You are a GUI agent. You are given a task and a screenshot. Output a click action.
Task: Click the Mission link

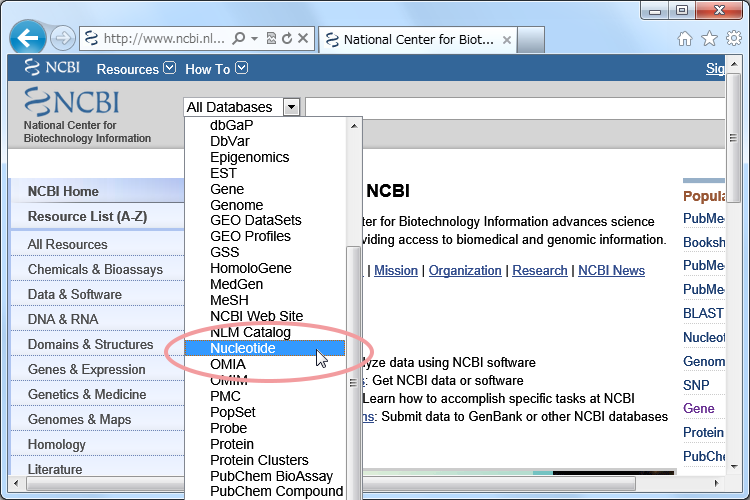tap(396, 270)
